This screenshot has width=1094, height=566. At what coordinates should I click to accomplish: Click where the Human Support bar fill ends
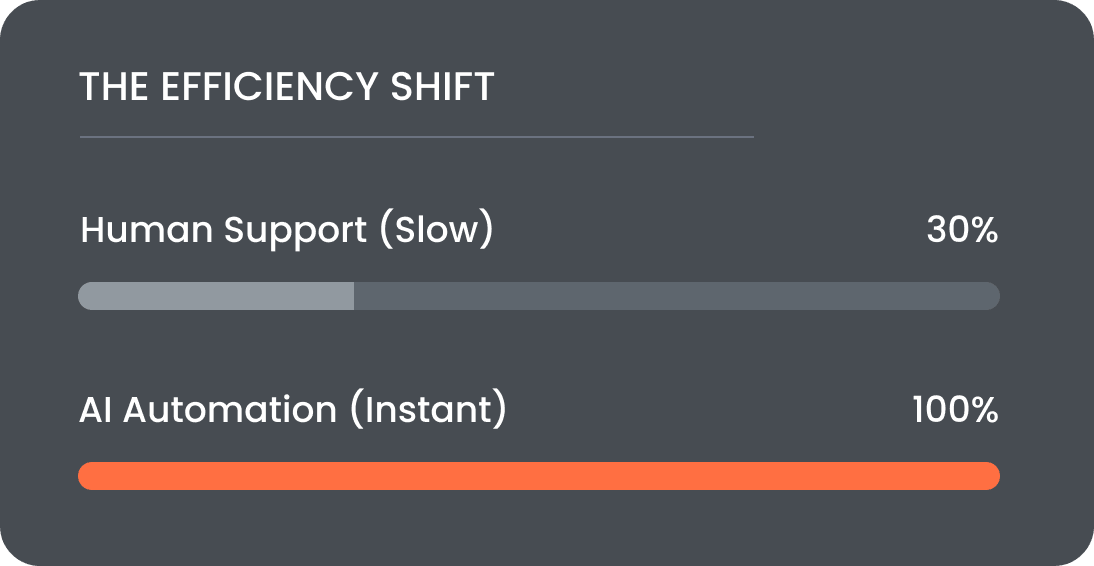(353, 296)
